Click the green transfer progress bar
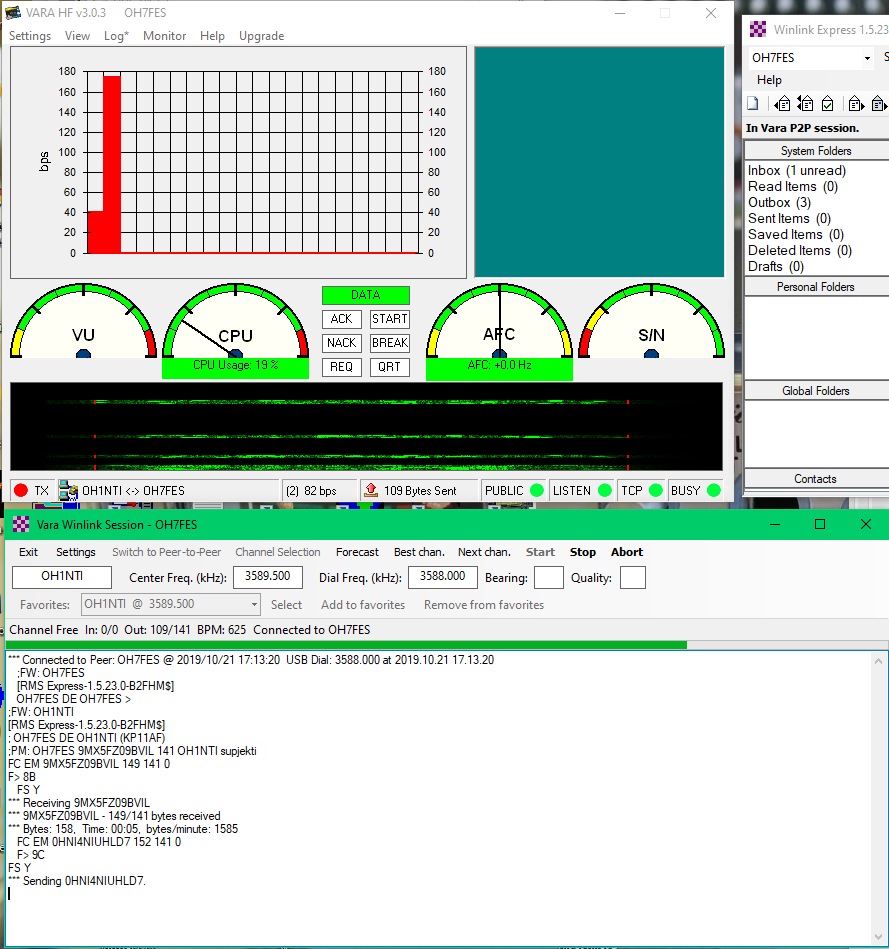The width and height of the screenshot is (889, 949). 346,645
